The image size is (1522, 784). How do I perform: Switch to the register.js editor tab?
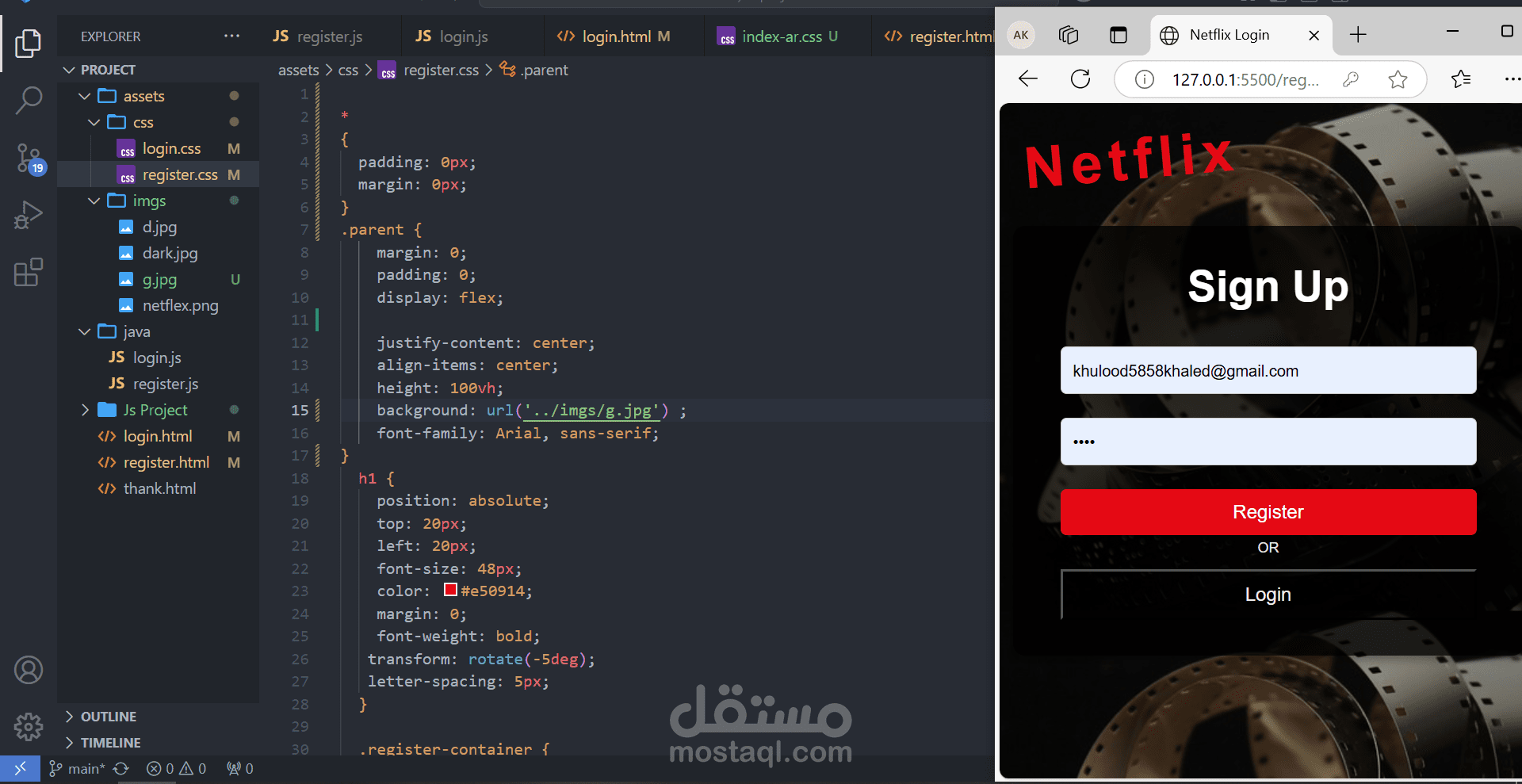pyautogui.click(x=328, y=36)
